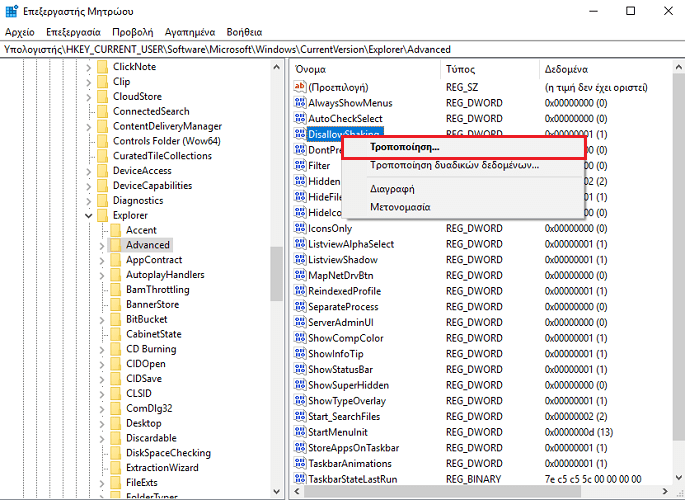
Task: Click the DWORD icon beside MapNetDrvBtn
Action: [300, 275]
